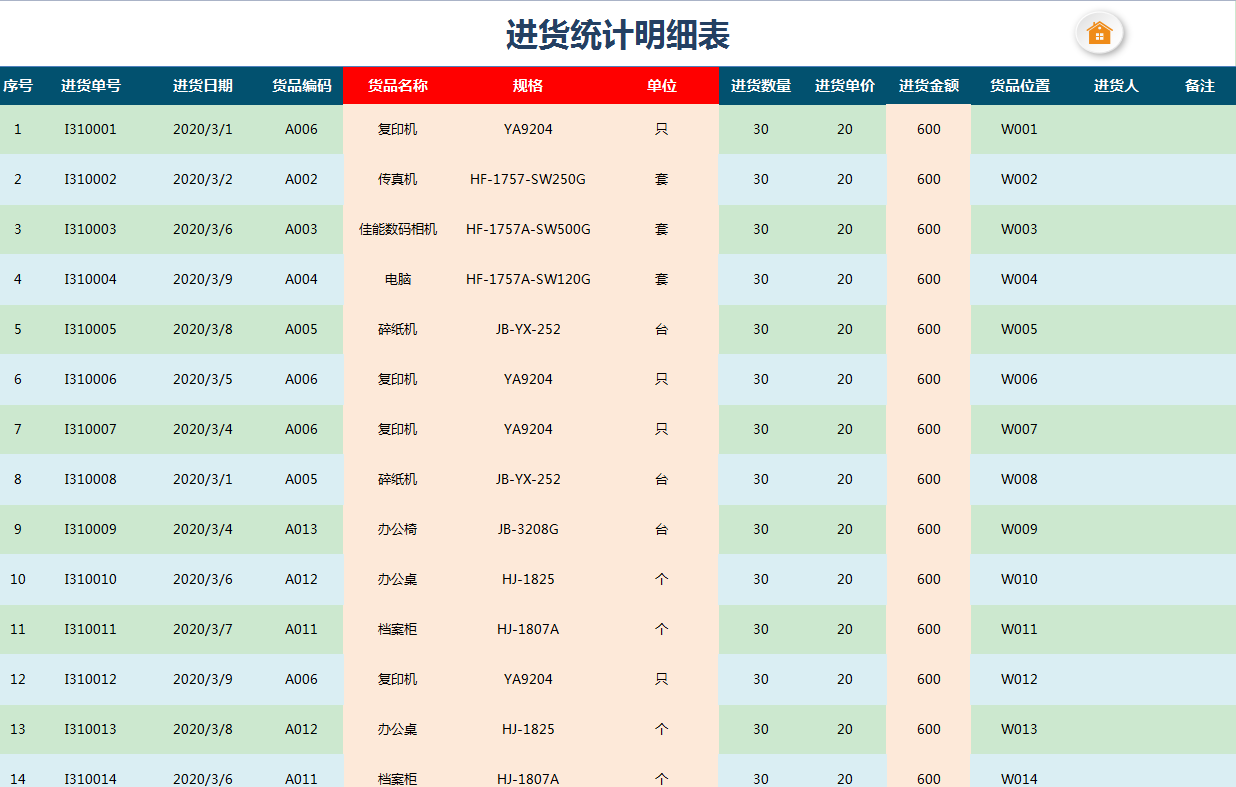
Task: Click the 货品编码 column header
Action: 301,86
